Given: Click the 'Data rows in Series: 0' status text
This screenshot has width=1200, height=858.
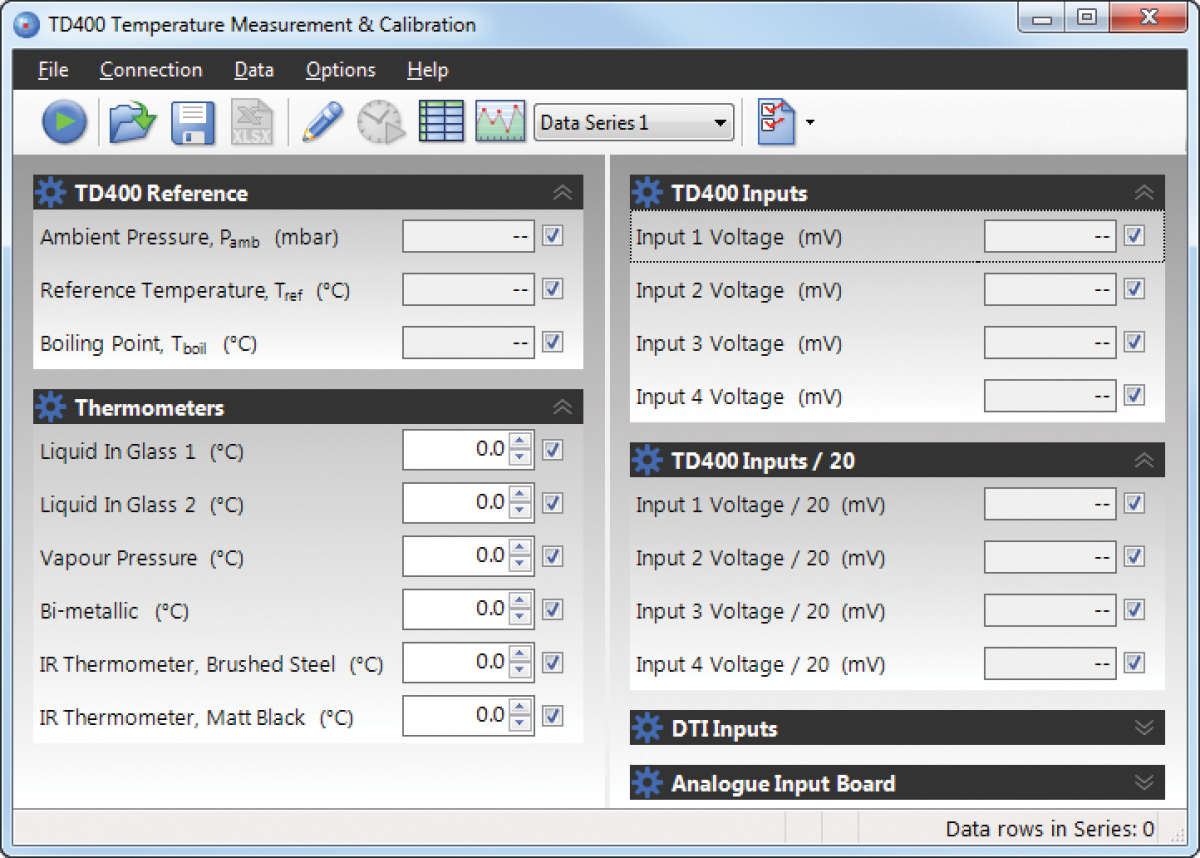Looking at the screenshot, I should tap(1050, 828).
